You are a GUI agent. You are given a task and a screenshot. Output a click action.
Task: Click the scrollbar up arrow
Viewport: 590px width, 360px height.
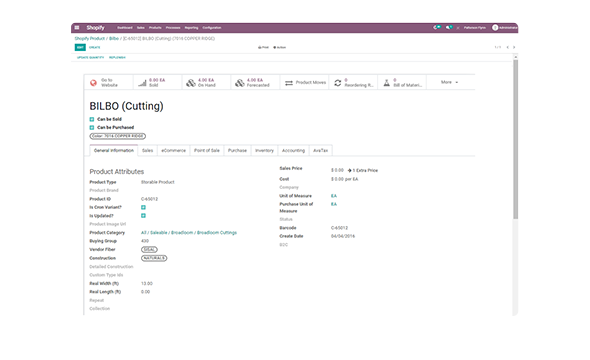[515, 57]
